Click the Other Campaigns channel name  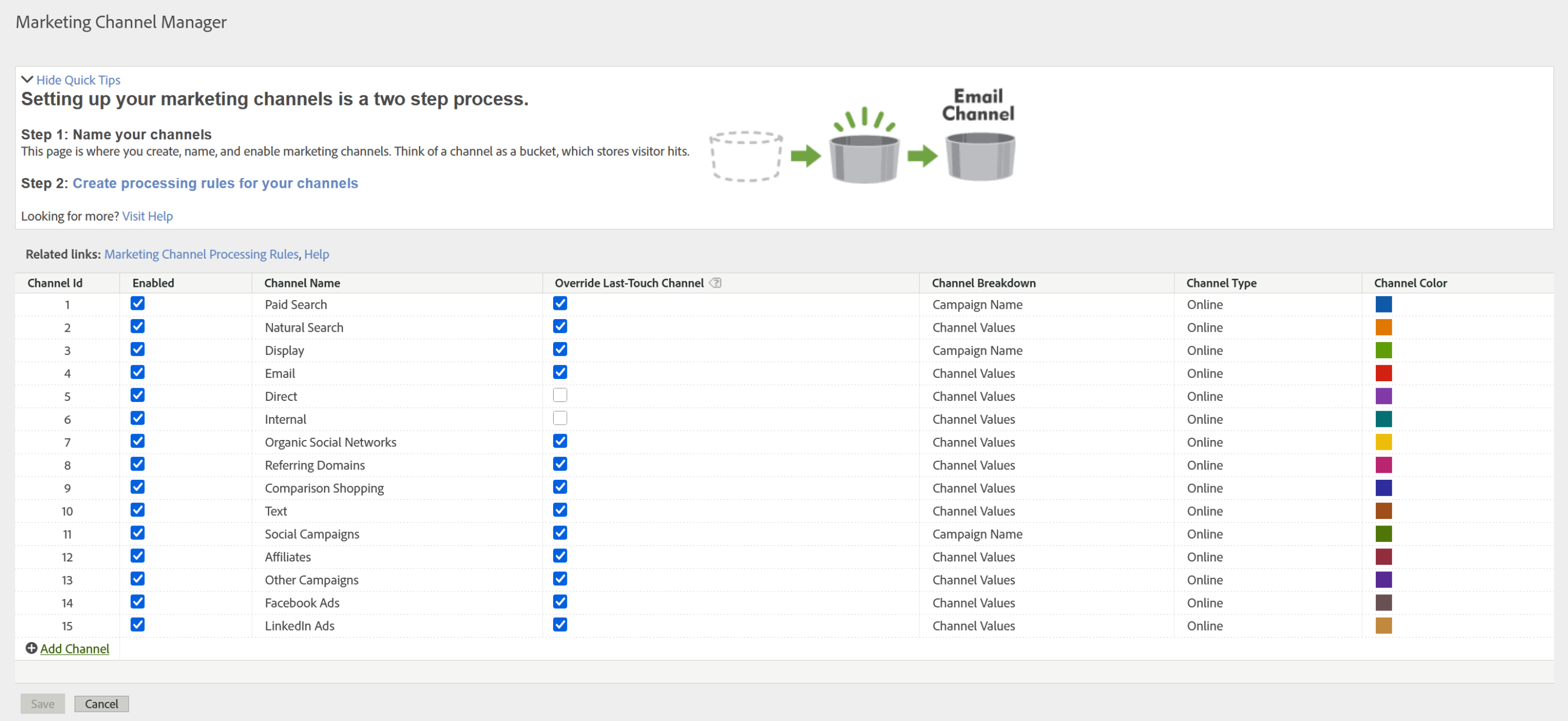[311, 580]
